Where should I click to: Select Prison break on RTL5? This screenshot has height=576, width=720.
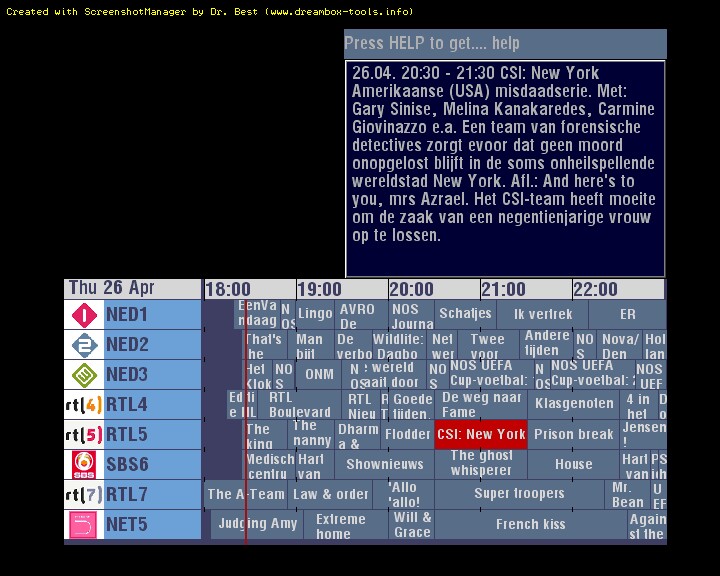(574, 435)
